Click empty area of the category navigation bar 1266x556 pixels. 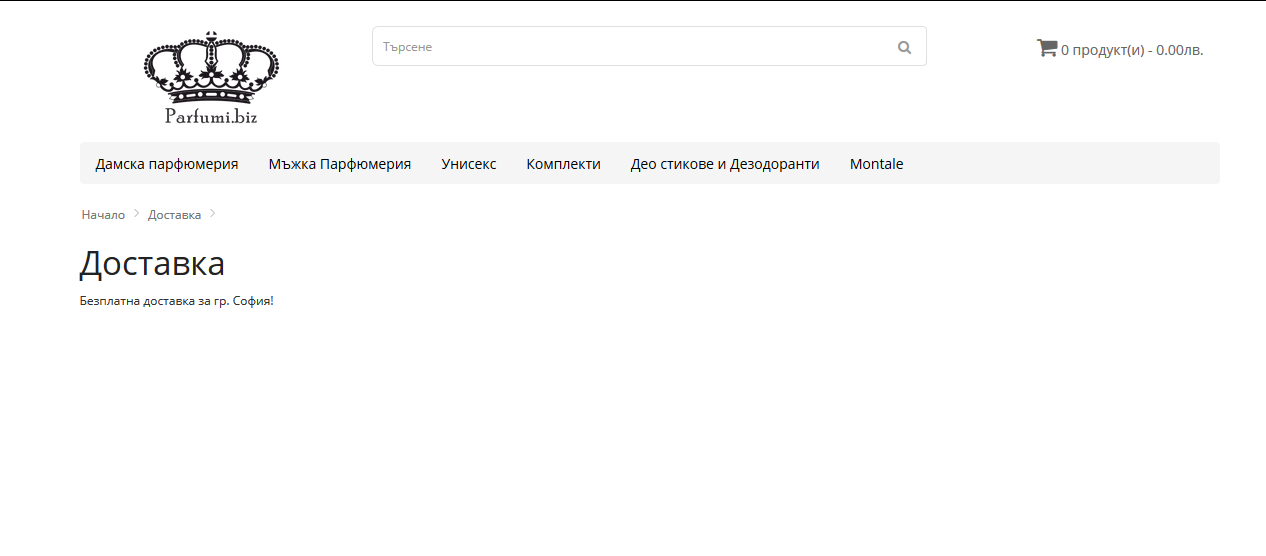pyautogui.click(x=1060, y=164)
